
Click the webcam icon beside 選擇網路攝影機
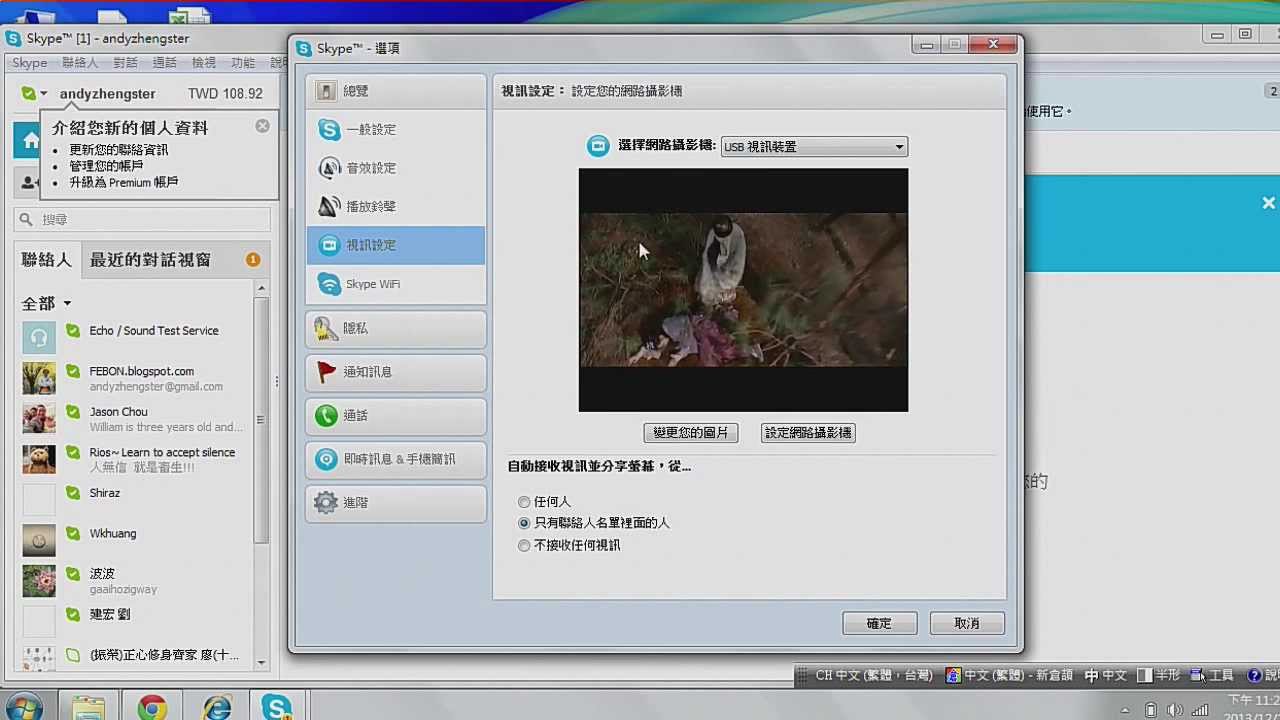[597, 146]
